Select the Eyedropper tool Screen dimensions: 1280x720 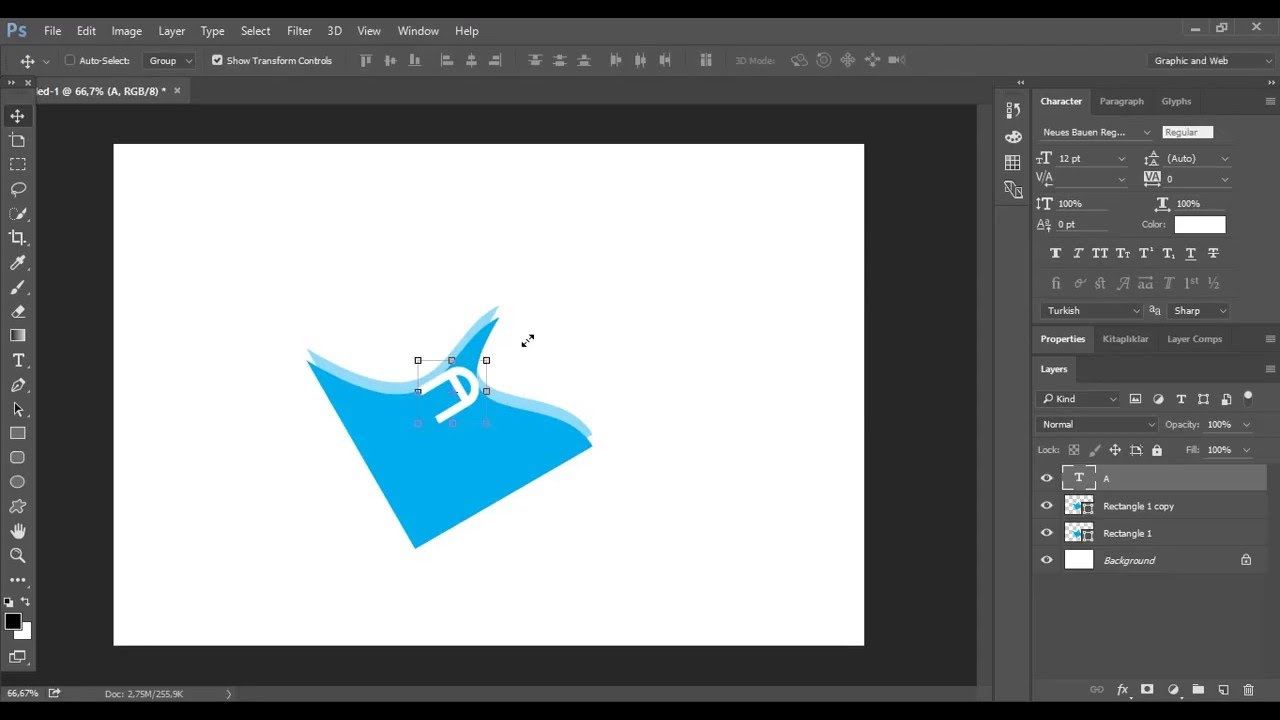pos(18,263)
